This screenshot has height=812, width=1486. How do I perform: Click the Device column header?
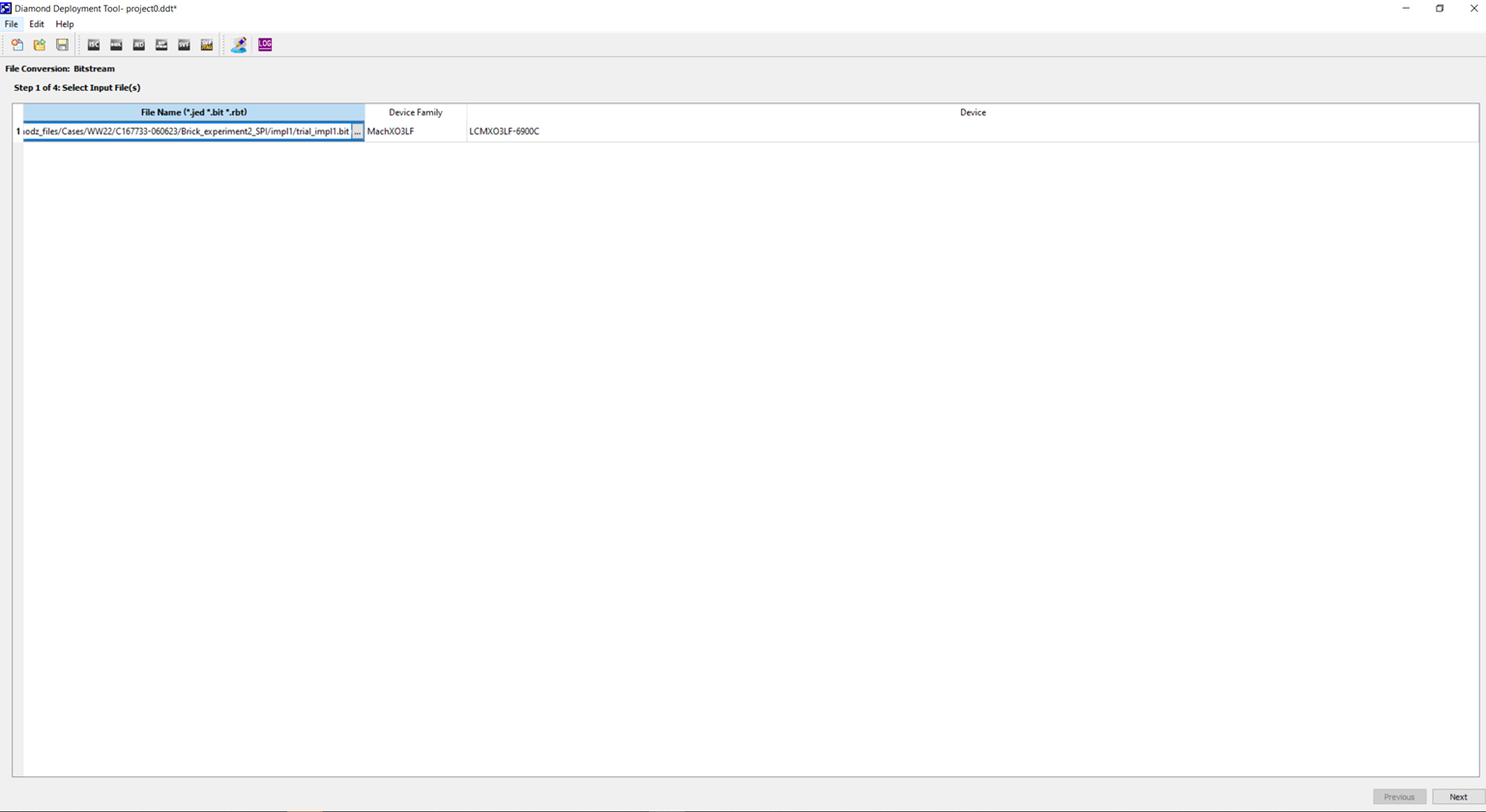(973, 112)
